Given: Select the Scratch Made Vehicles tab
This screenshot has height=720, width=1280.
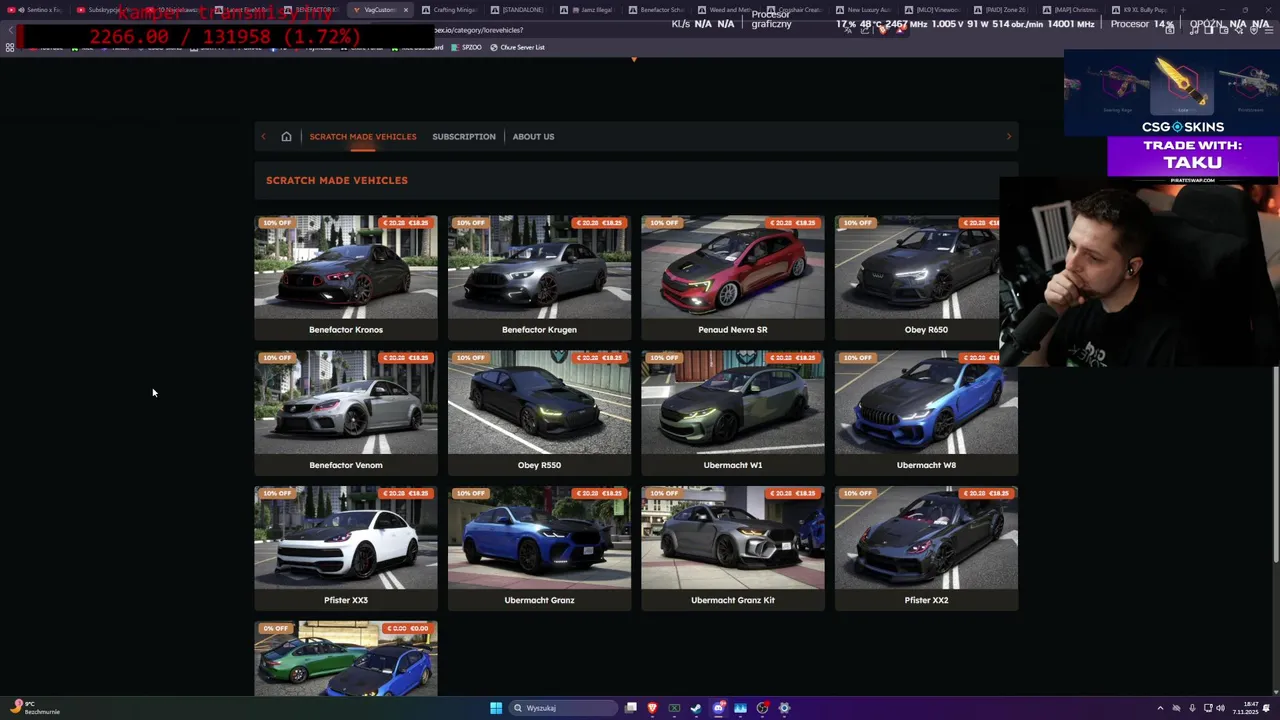Looking at the screenshot, I should (363, 136).
